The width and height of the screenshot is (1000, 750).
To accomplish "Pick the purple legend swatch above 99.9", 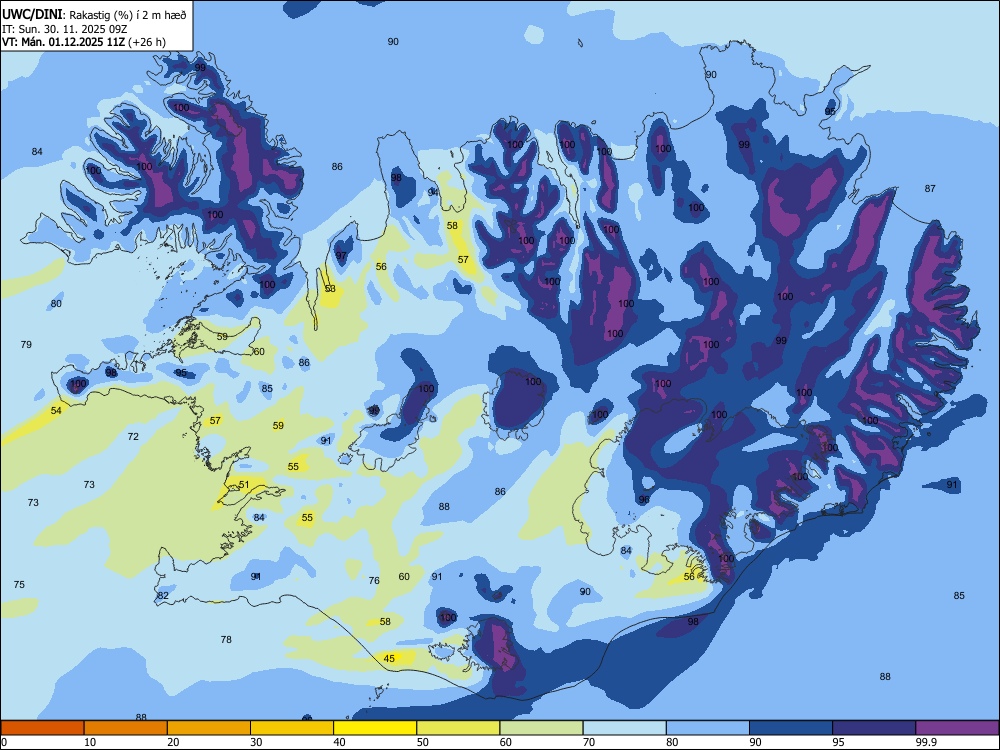I will (957, 728).
